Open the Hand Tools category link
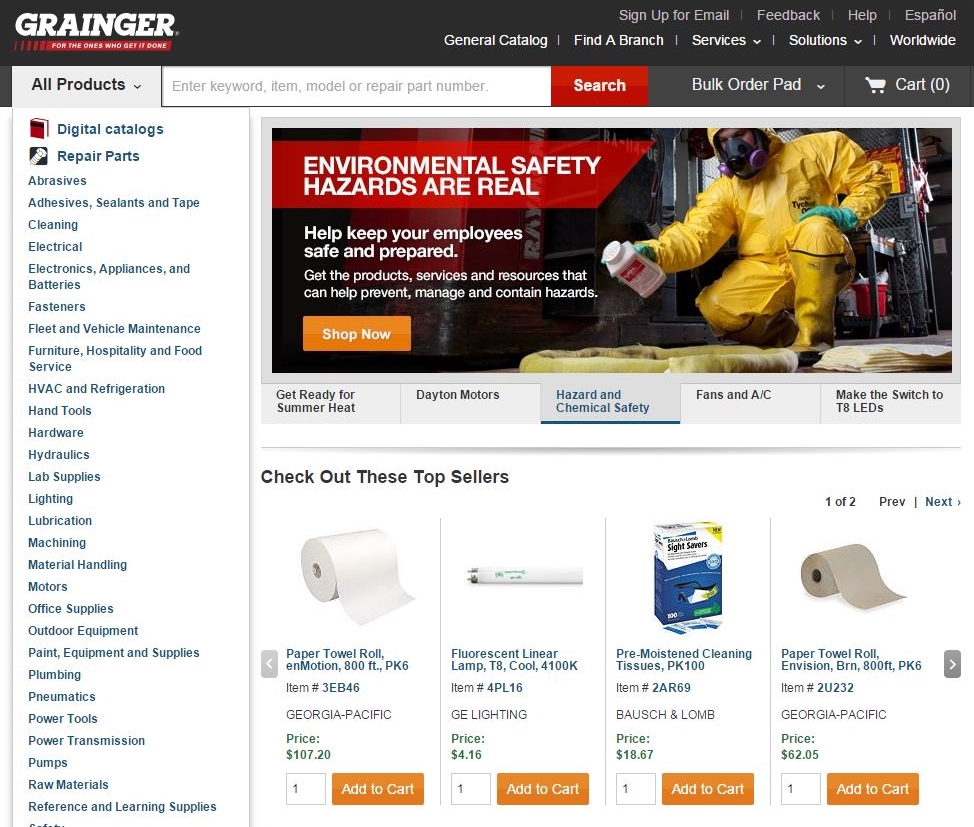 pos(60,411)
